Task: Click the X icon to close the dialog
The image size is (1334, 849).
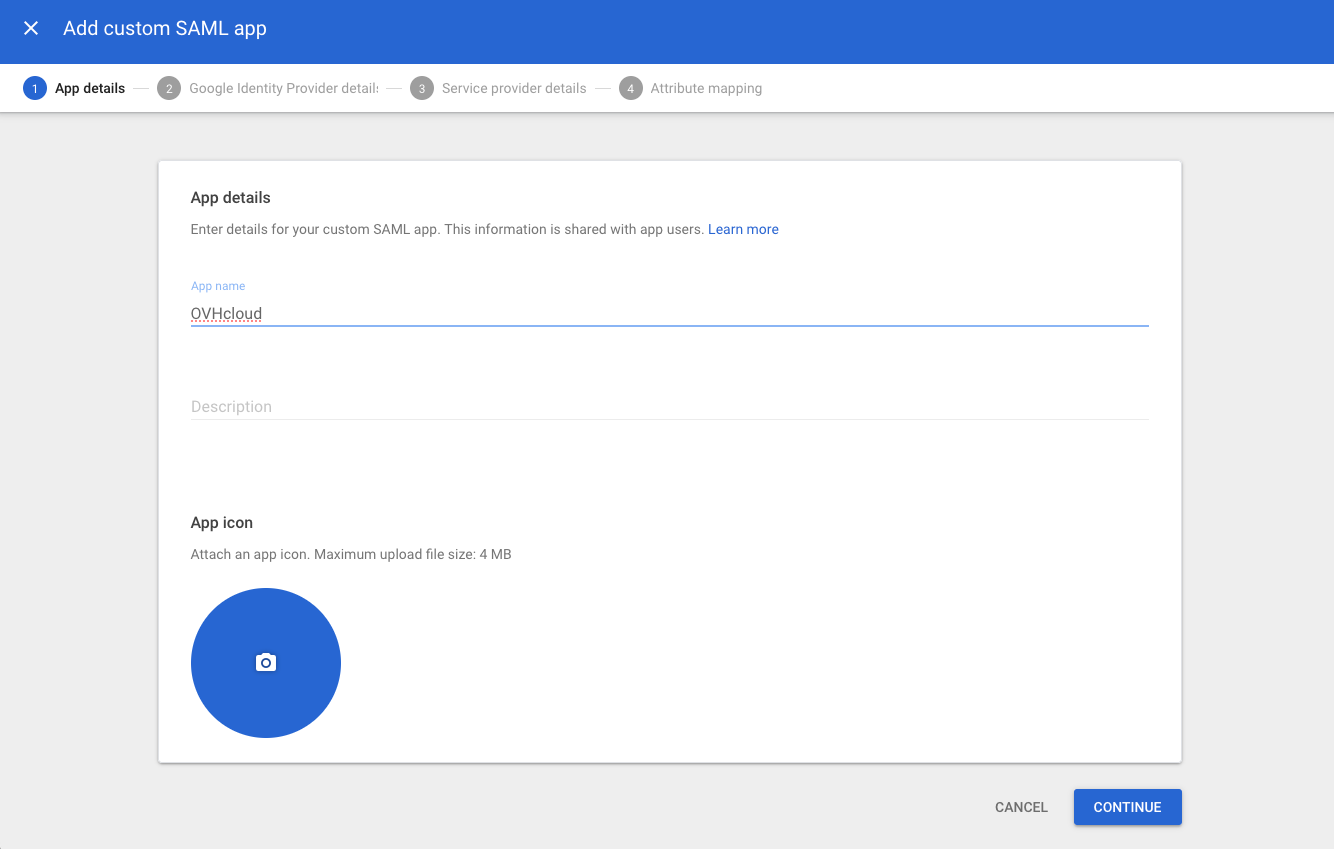Action: 30,28
